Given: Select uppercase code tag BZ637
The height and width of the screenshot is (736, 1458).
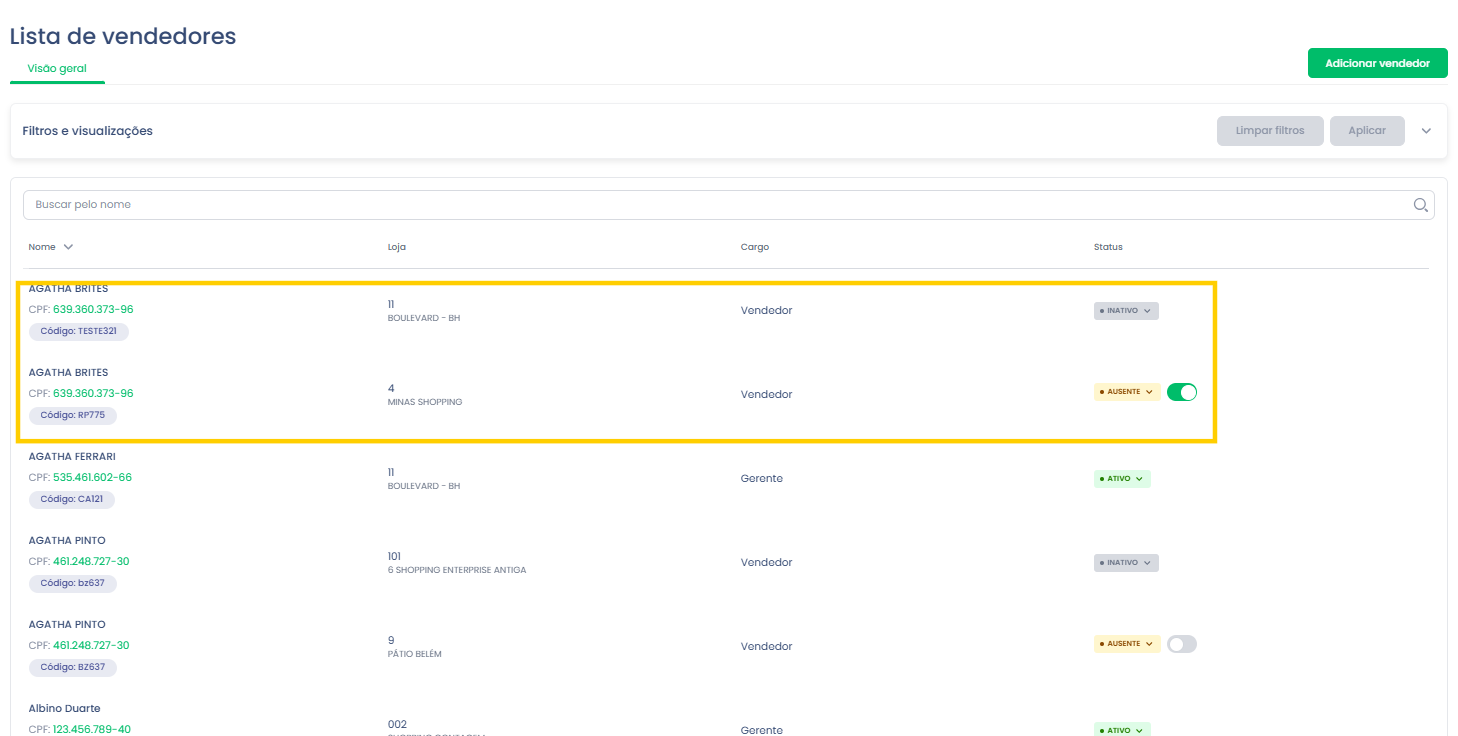Looking at the screenshot, I should 73,667.
